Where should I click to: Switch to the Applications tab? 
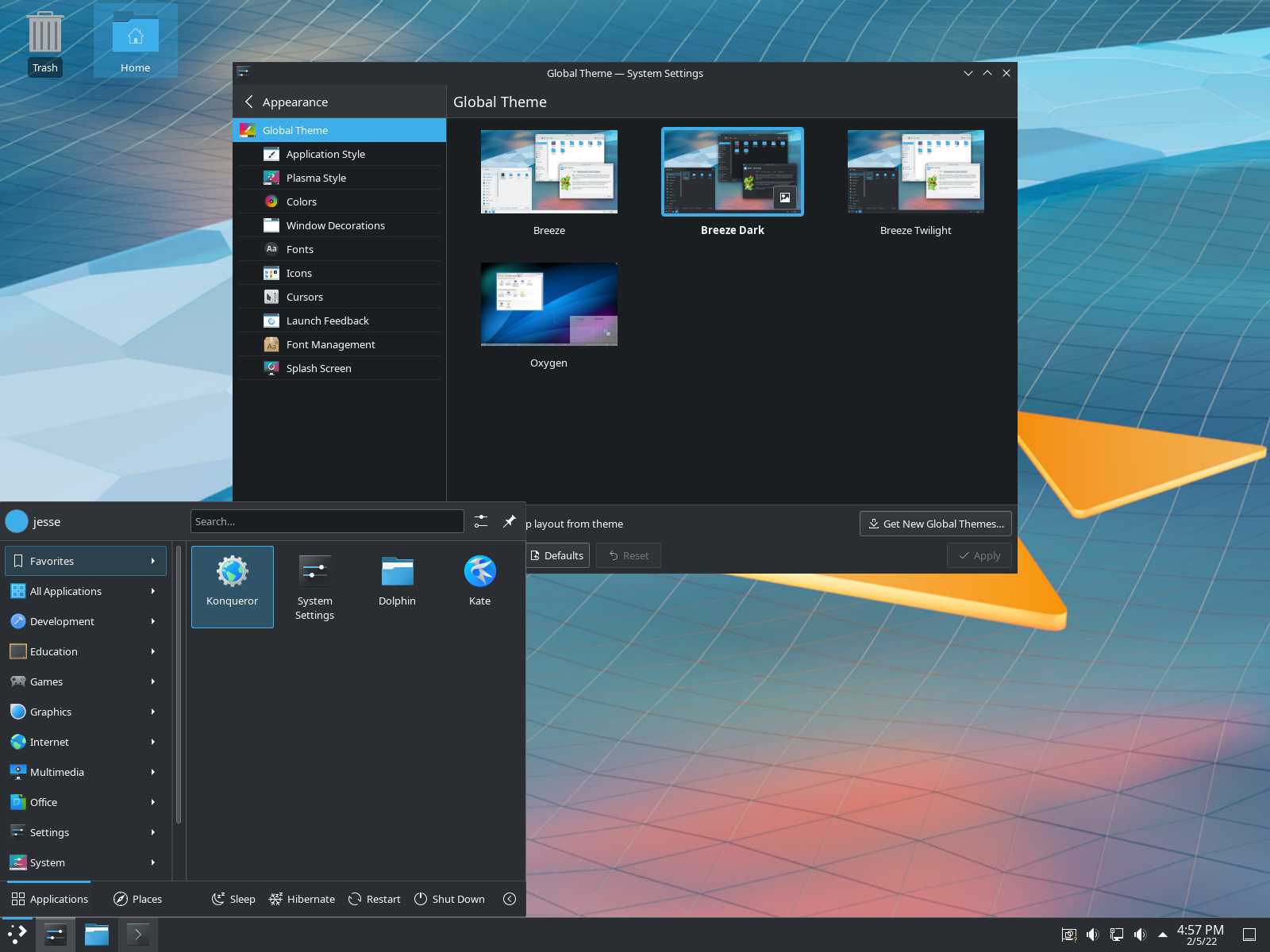[50, 899]
